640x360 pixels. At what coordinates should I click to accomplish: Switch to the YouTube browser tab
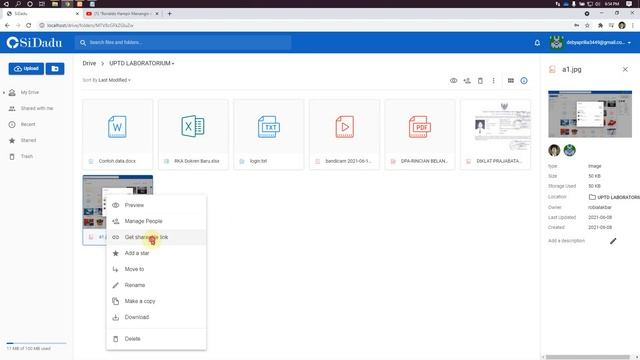[x=123, y=13]
